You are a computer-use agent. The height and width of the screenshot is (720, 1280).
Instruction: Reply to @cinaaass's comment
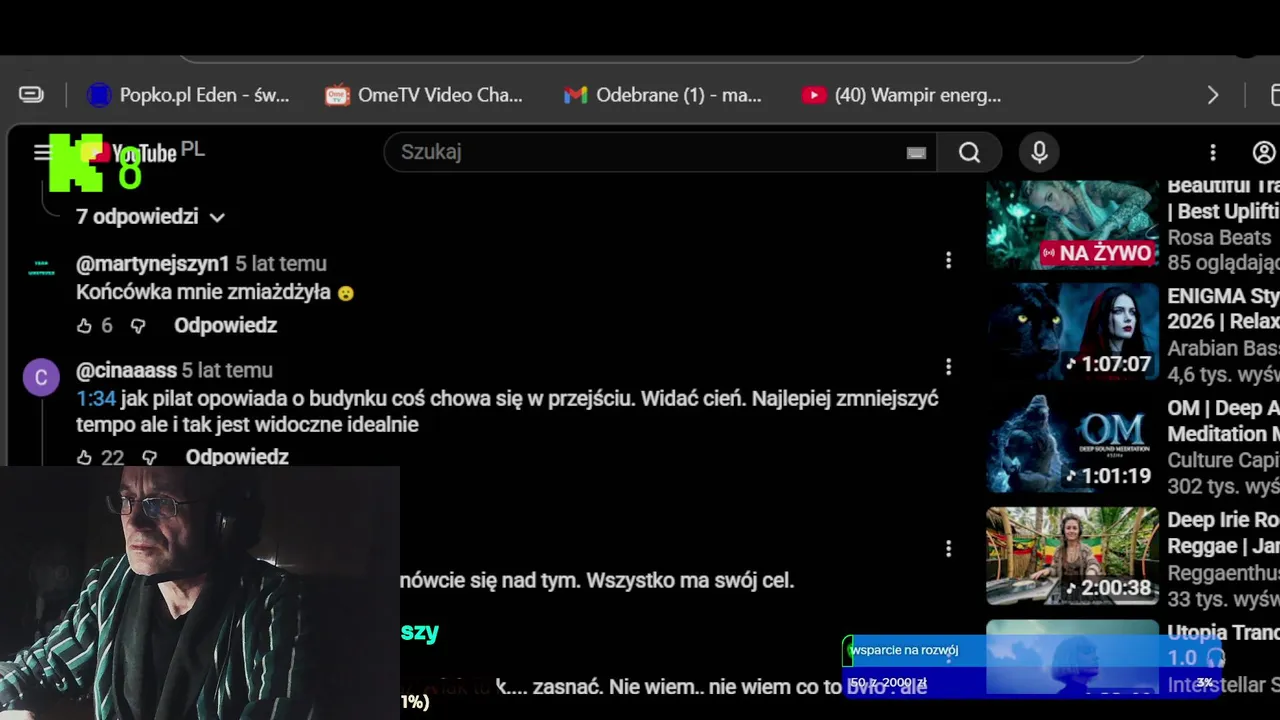(x=237, y=457)
